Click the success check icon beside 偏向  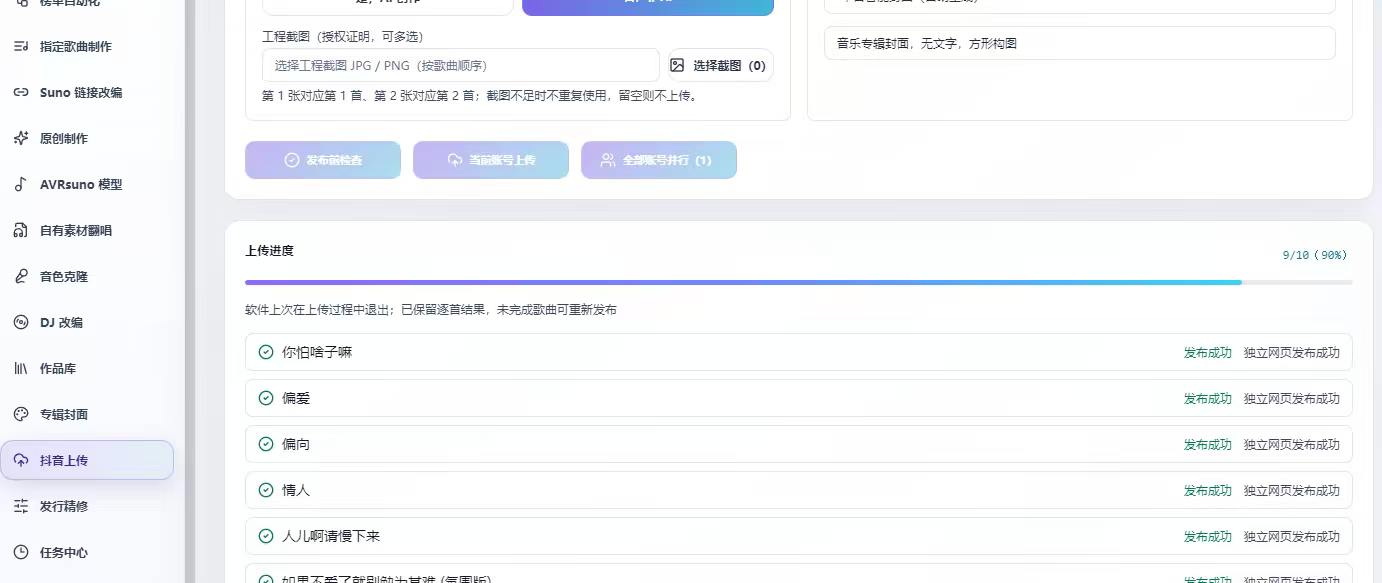tap(266, 444)
